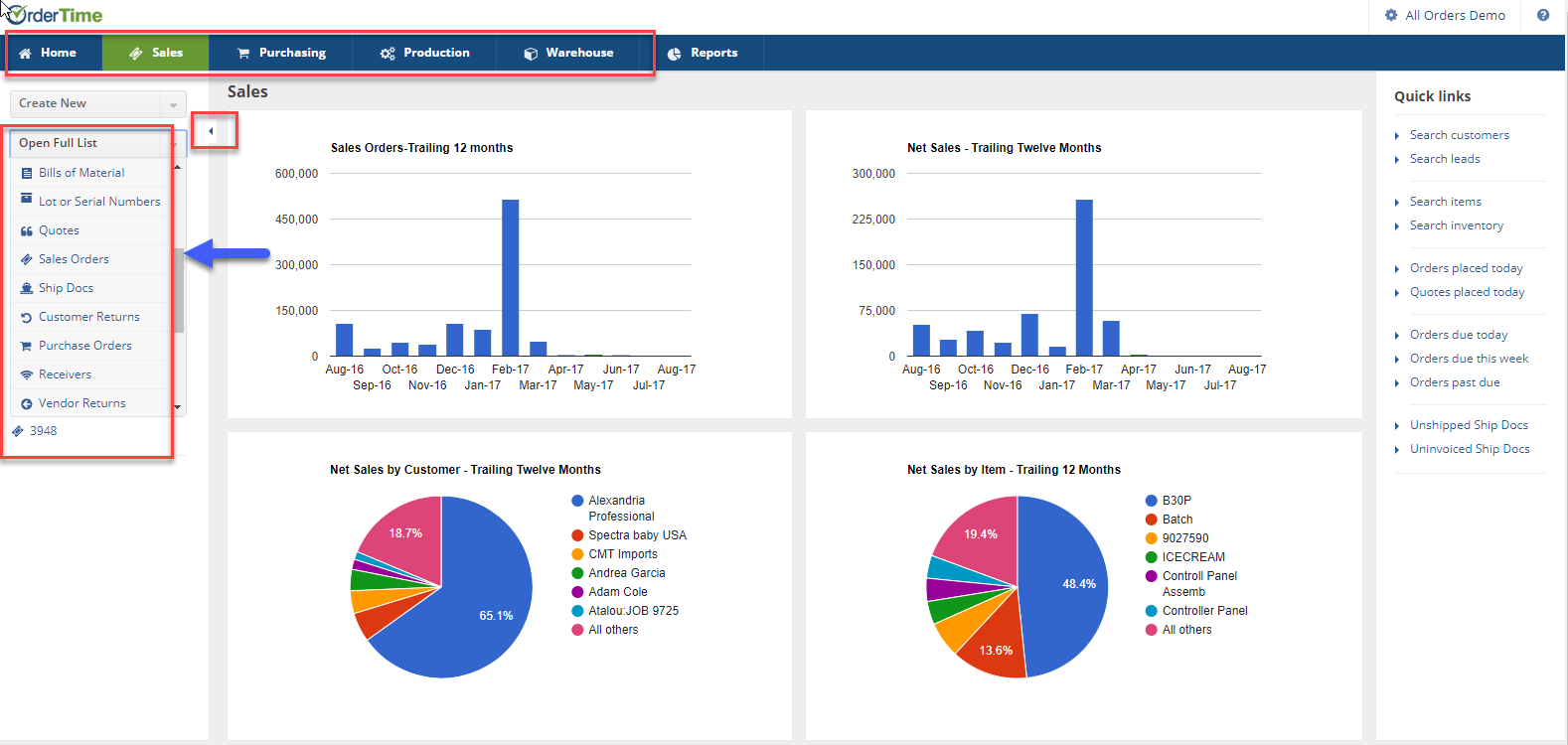Click the Warehouse box icon
Viewport: 1568px width, 745px height.
pyautogui.click(x=531, y=54)
